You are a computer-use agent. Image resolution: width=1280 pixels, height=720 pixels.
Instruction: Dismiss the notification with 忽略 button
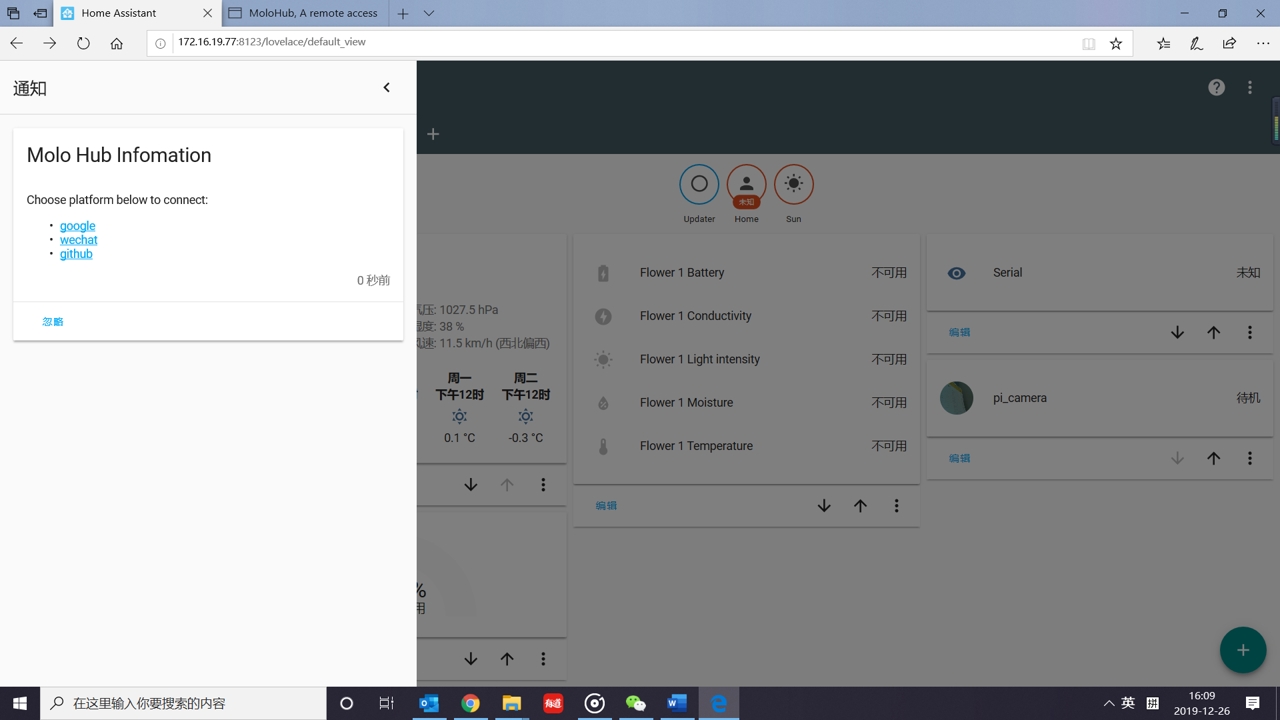52,321
